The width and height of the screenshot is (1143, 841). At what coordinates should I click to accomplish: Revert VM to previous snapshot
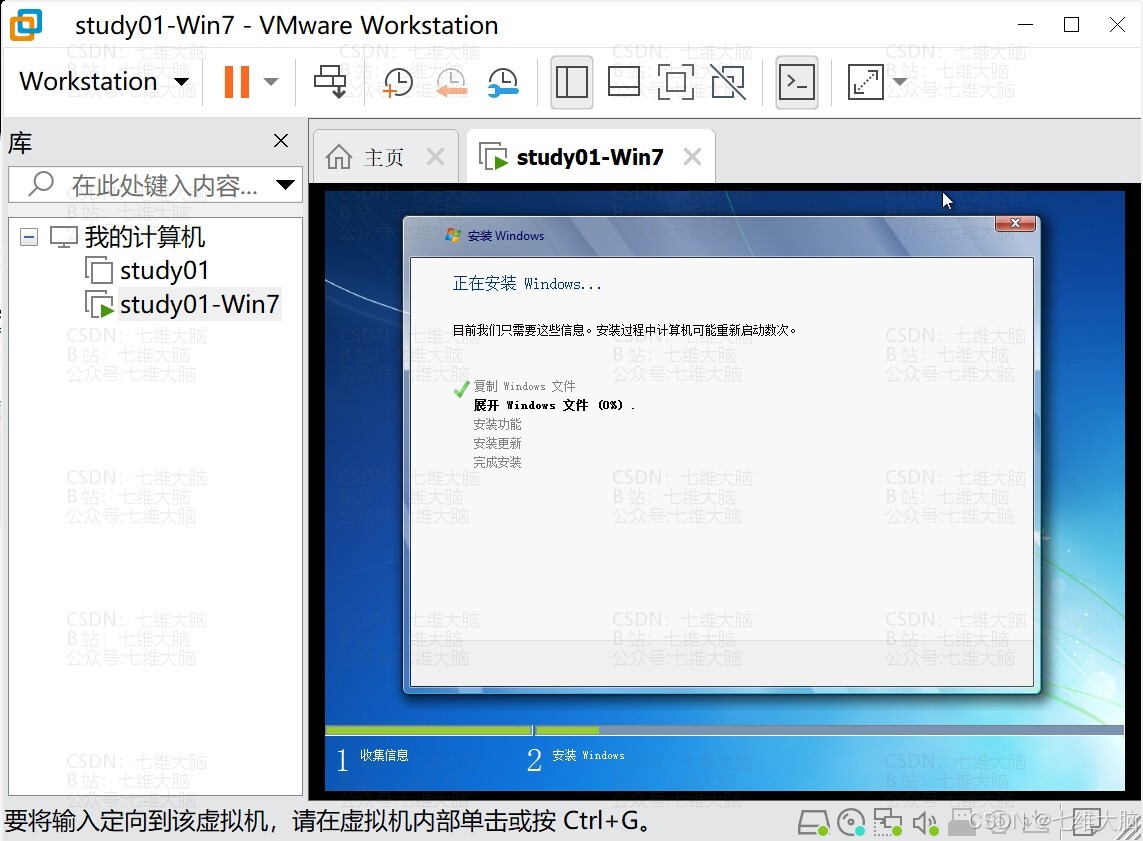click(451, 82)
